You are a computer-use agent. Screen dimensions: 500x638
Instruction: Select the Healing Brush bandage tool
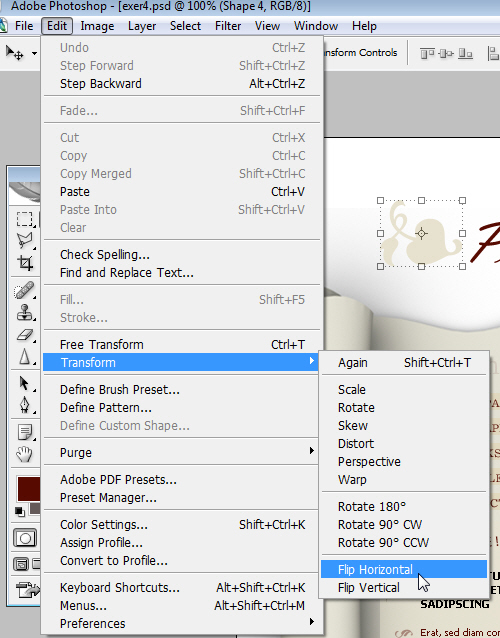click(24, 291)
